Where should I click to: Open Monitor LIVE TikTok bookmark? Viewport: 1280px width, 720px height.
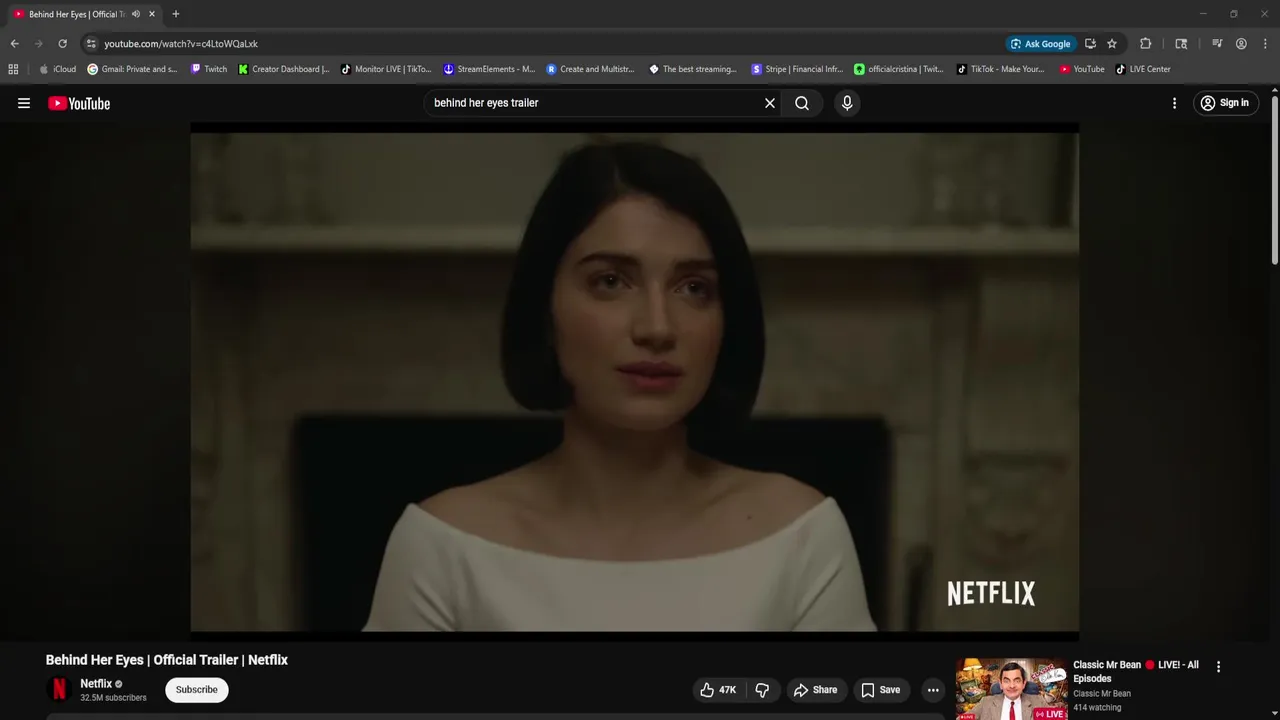pos(386,69)
